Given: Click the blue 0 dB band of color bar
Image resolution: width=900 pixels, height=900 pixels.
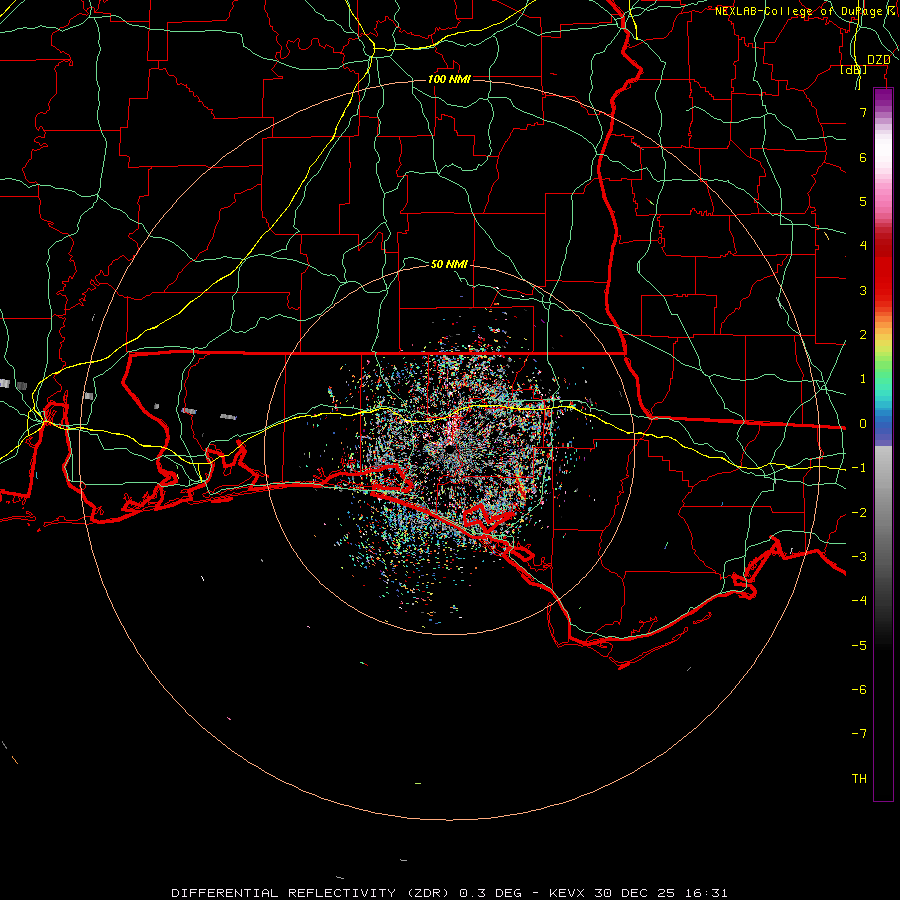Looking at the screenshot, I should point(883,424).
